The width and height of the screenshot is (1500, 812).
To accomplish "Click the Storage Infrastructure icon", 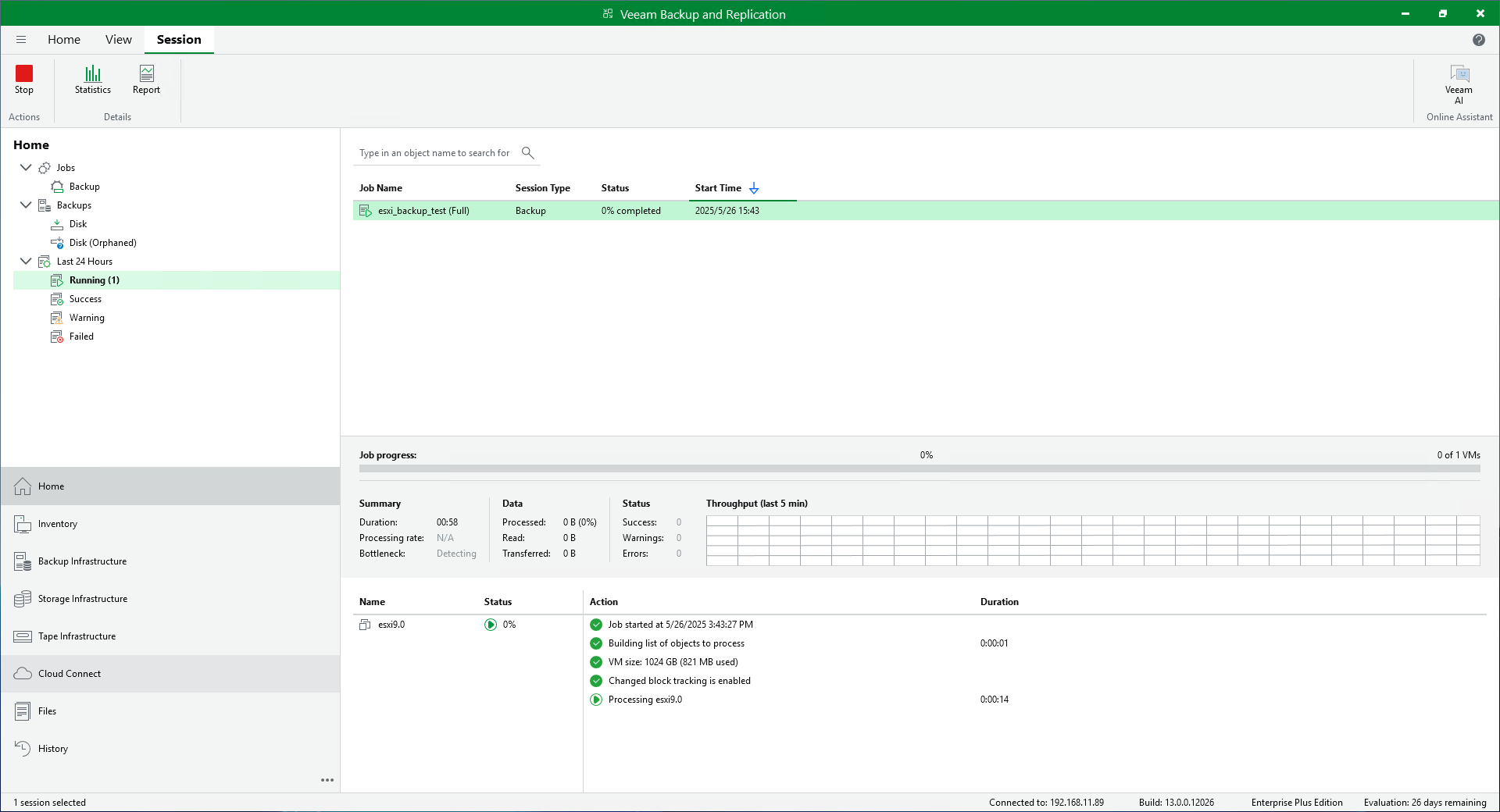I will click(x=23, y=599).
